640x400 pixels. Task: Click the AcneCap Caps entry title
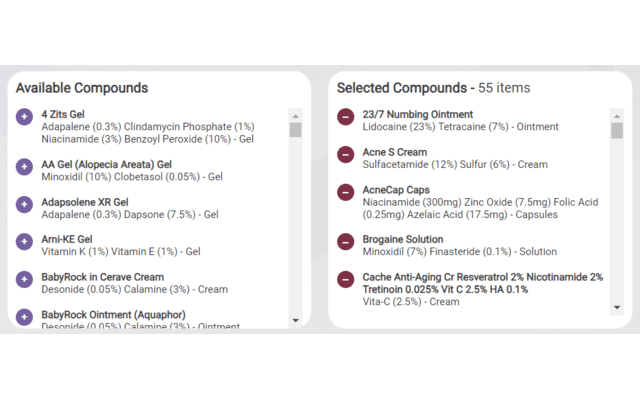[396, 190]
